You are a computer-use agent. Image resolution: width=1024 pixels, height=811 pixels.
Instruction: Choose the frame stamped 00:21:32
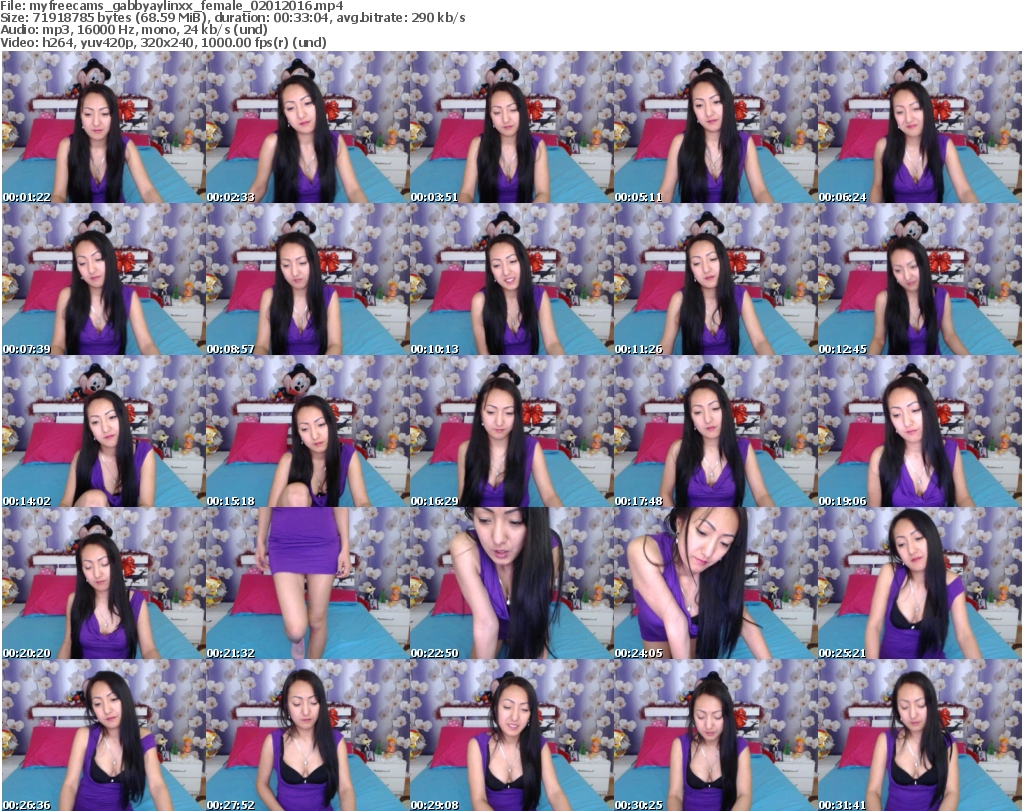click(x=308, y=583)
